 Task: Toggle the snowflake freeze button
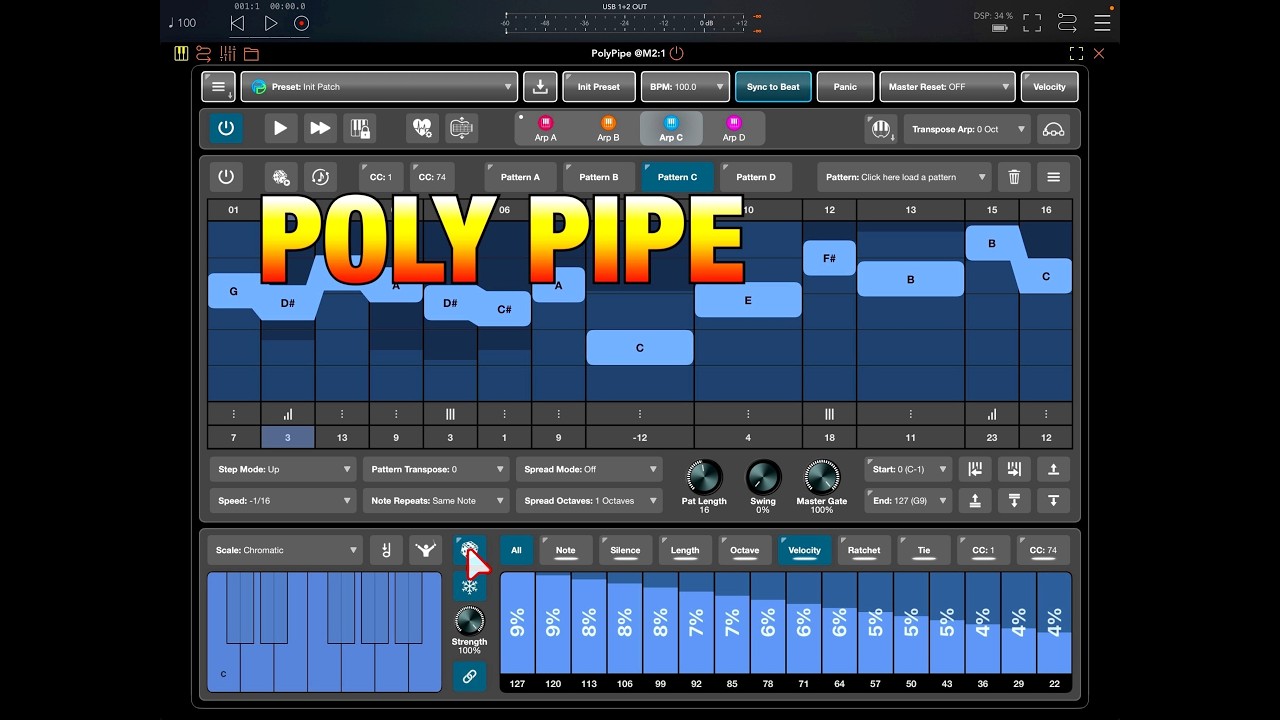click(469, 586)
